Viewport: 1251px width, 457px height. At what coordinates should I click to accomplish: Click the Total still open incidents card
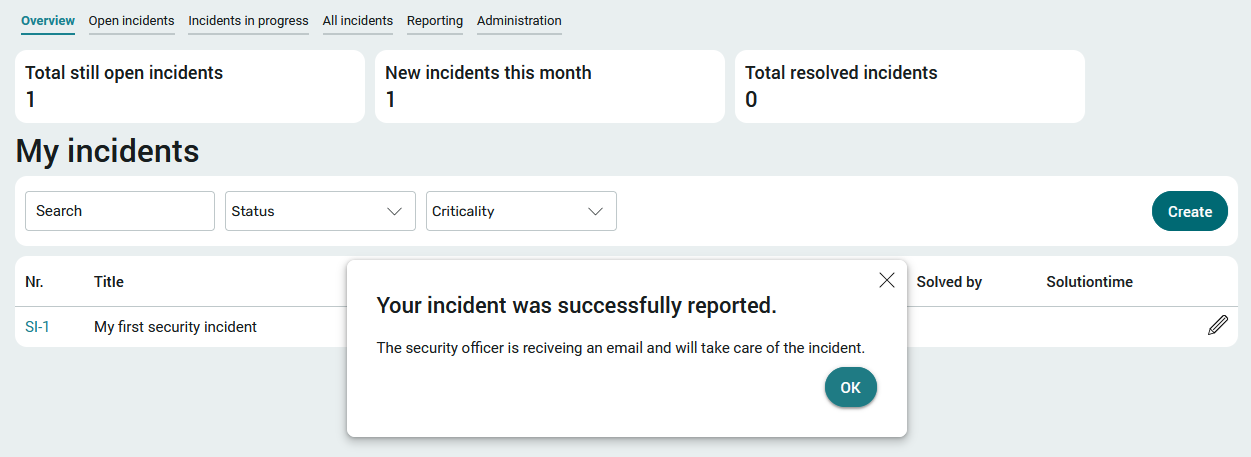coord(190,86)
